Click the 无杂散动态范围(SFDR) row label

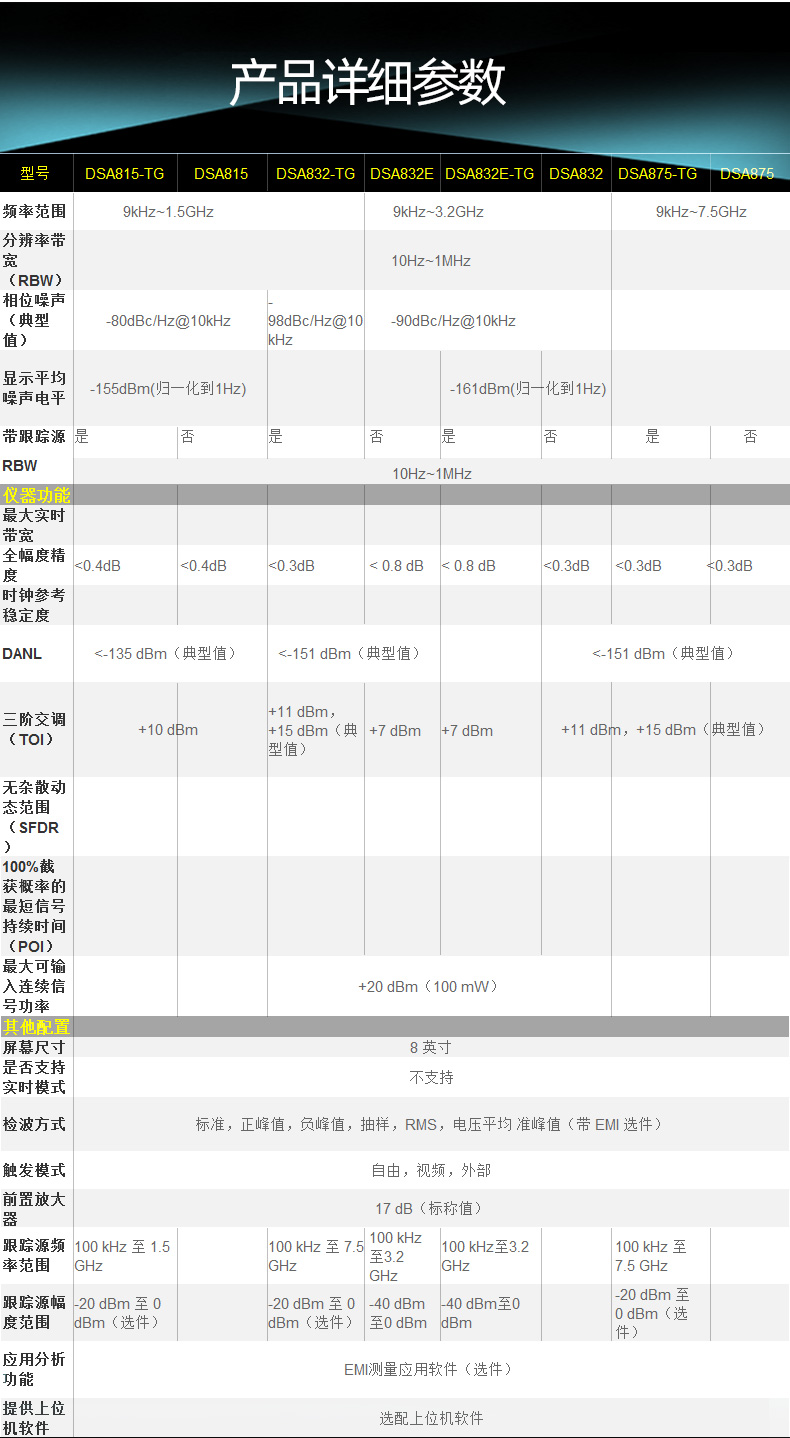34,816
